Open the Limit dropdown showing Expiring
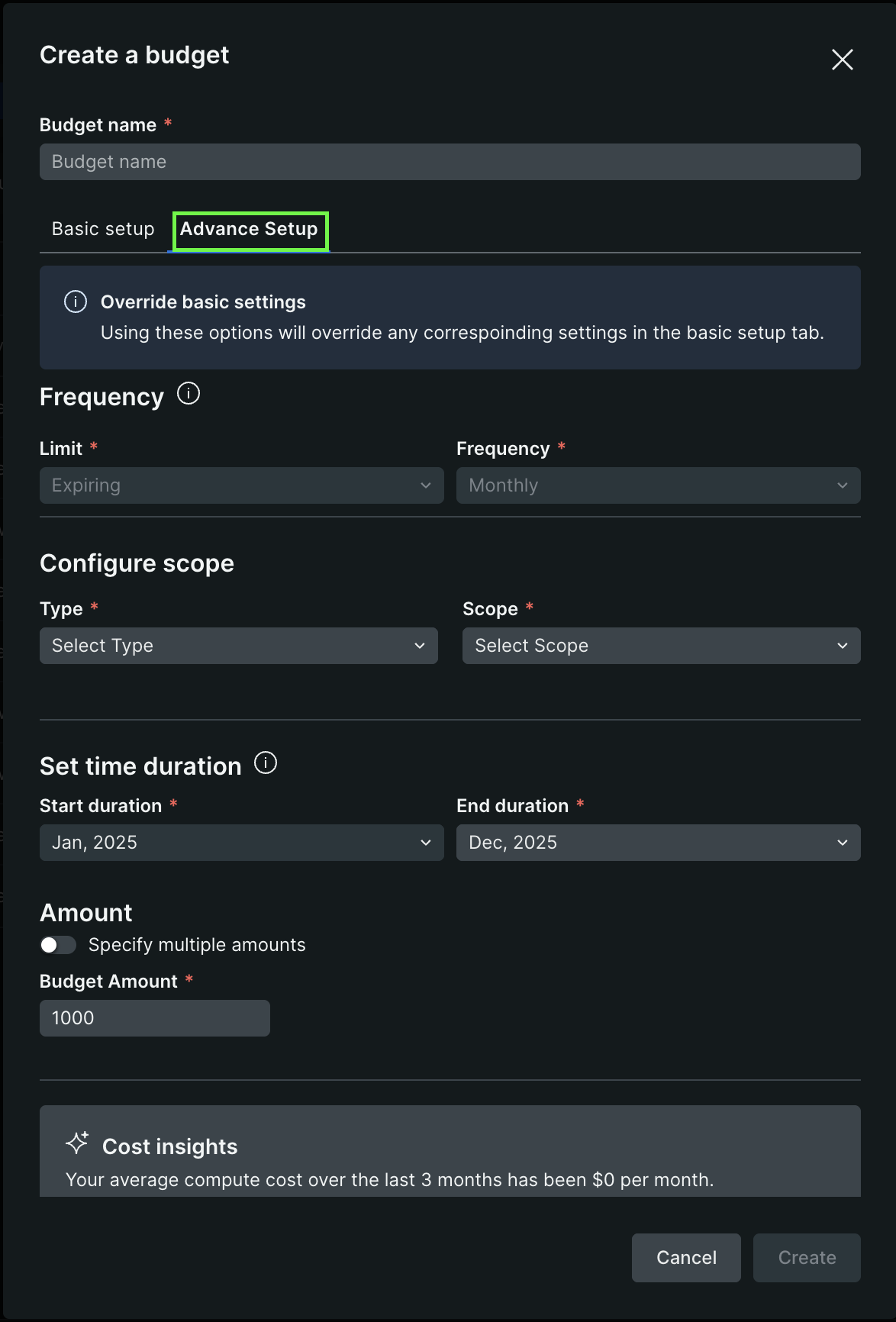This screenshot has width=896, height=1322. coord(241,485)
